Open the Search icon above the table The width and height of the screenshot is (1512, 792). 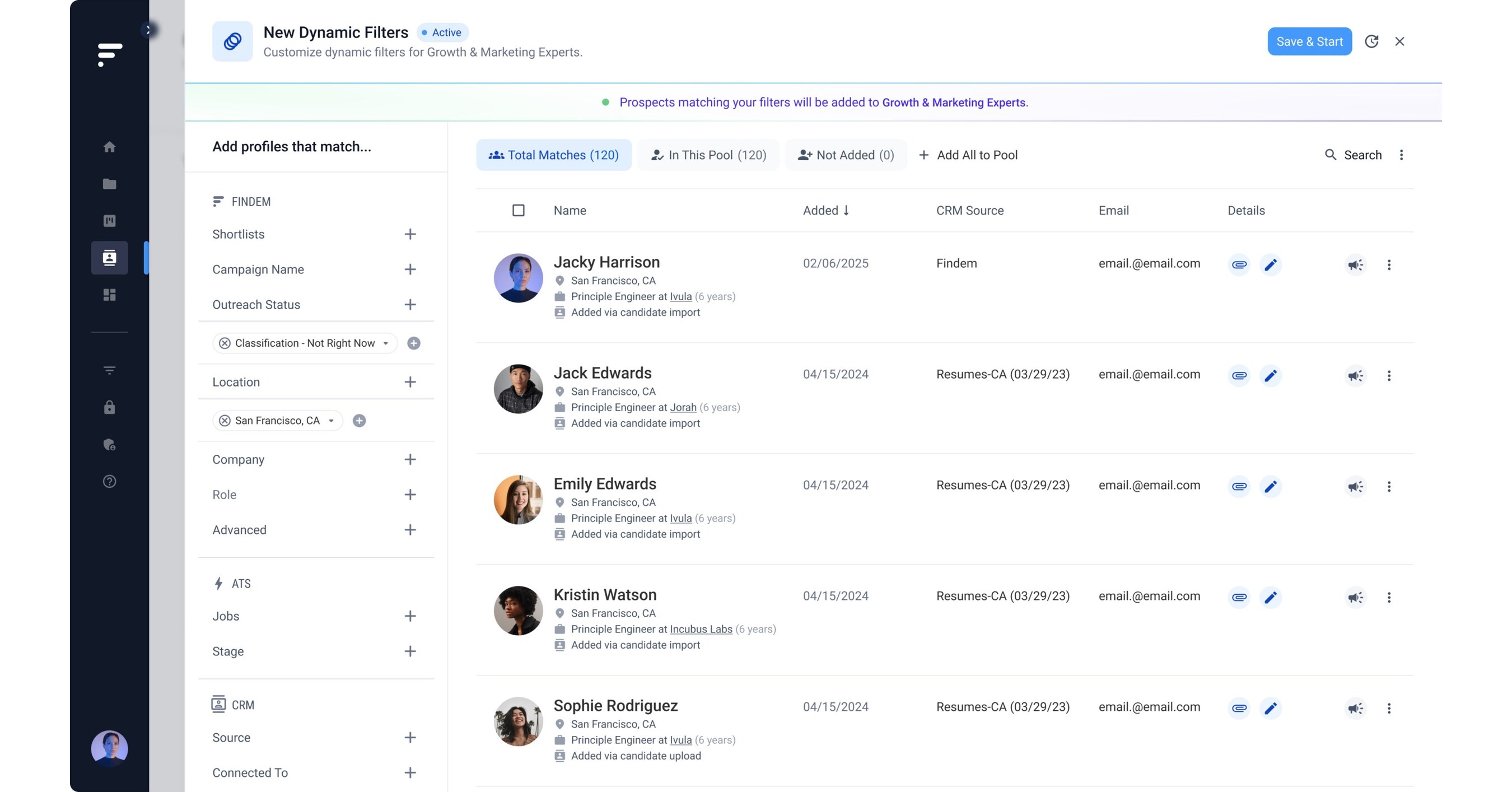pyautogui.click(x=1330, y=155)
